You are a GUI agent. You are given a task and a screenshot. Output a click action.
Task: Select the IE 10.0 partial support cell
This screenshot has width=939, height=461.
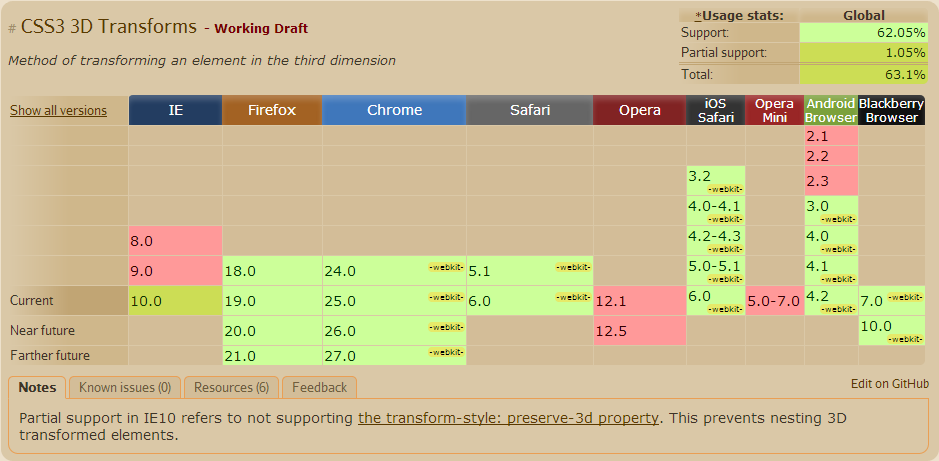coord(175,301)
